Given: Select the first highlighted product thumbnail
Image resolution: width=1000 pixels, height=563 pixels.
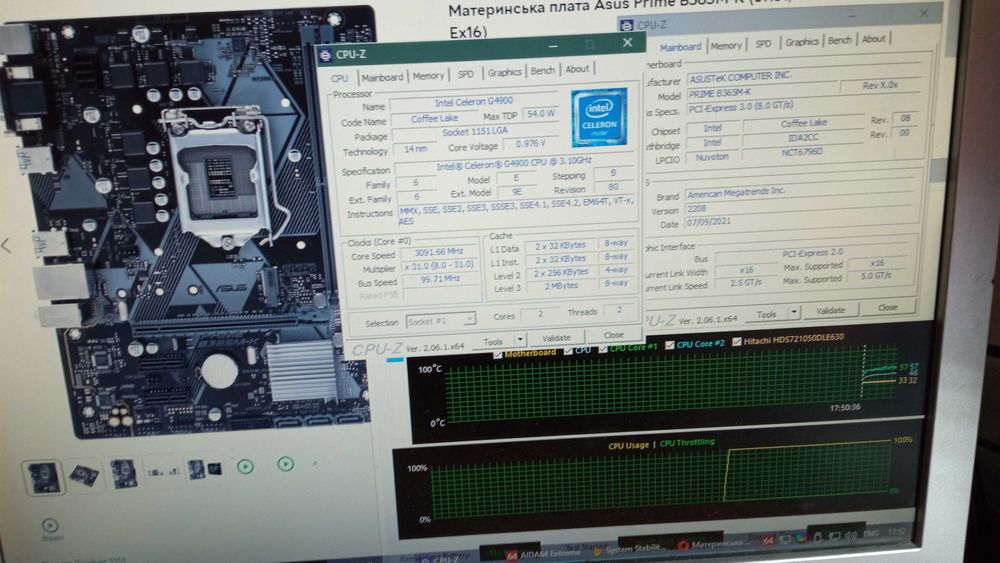Looking at the screenshot, I should (43, 478).
